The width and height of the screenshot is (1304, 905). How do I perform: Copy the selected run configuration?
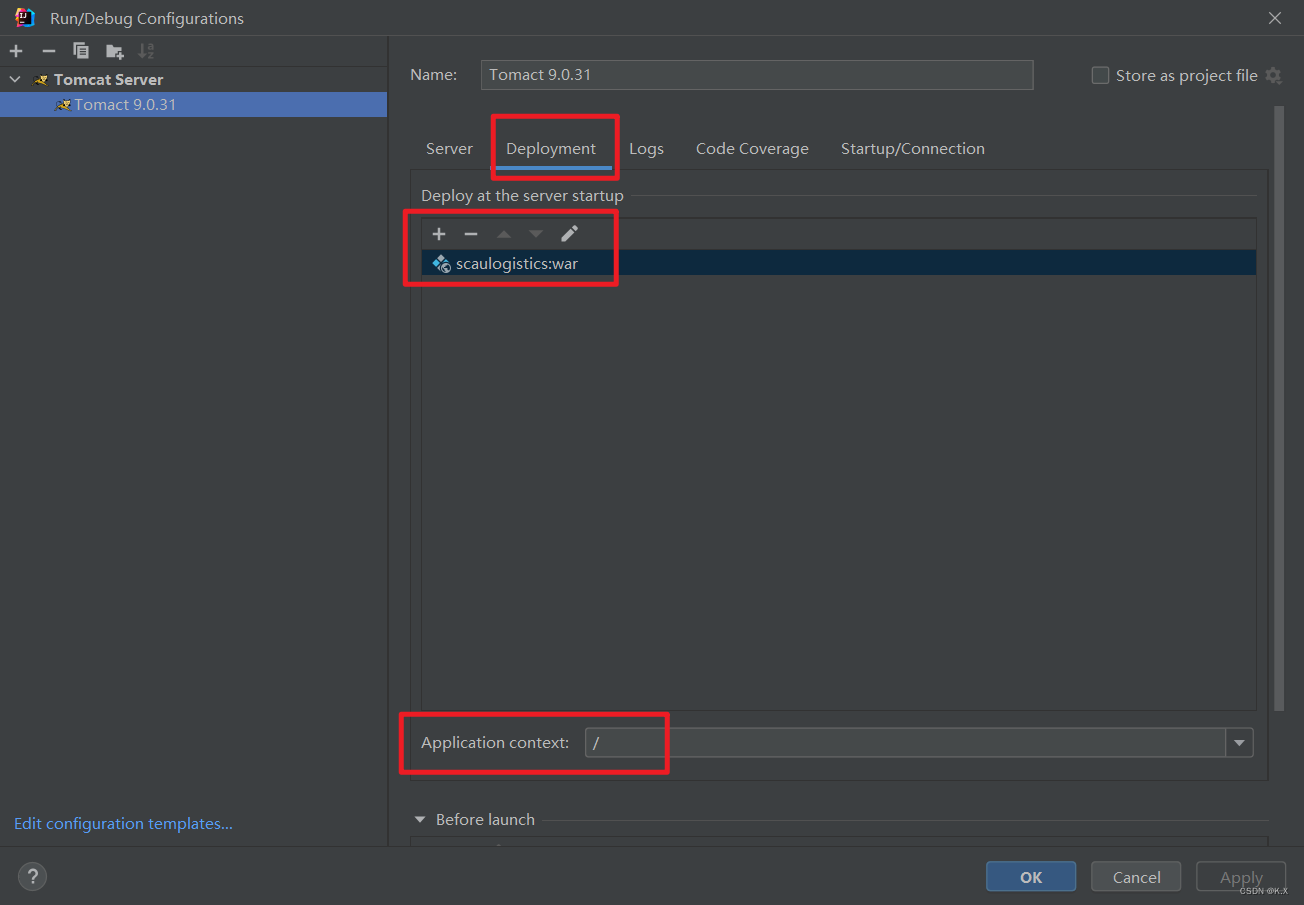coord(81,51)
